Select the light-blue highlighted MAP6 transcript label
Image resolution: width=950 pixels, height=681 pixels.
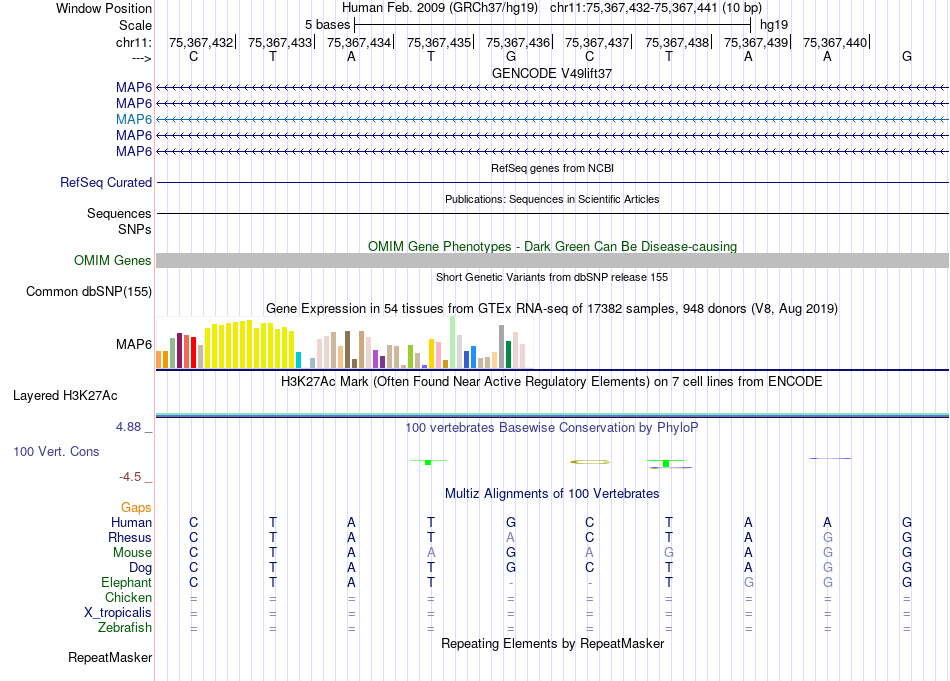point(134,119)
